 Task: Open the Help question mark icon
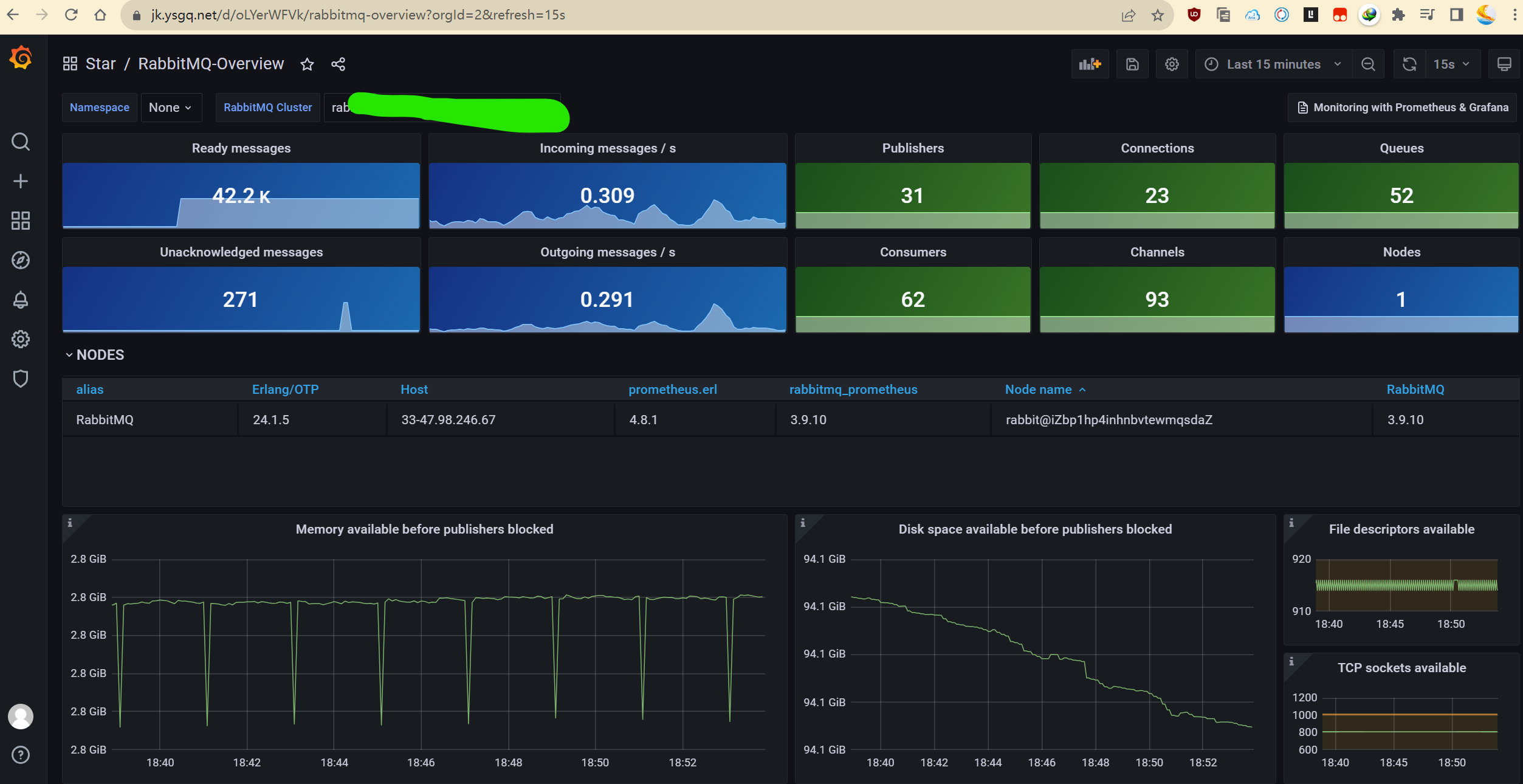[x=21, y=755]
